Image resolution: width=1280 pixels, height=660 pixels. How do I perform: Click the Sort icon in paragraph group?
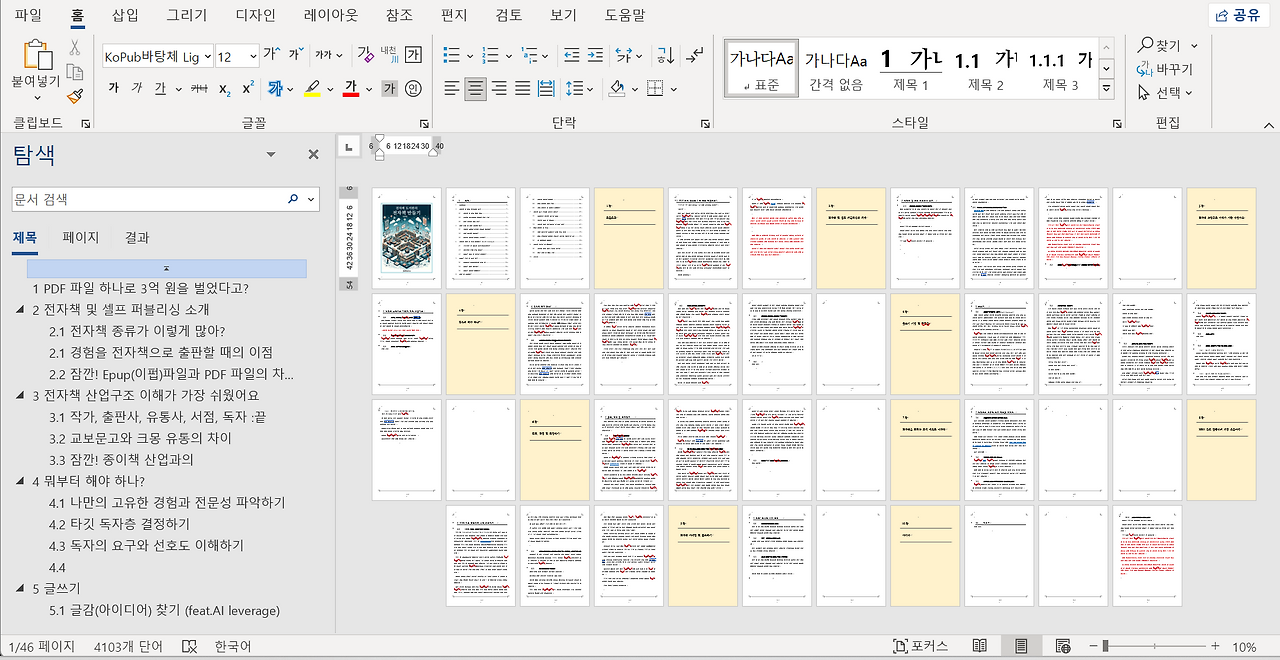(x=666, y=56)
